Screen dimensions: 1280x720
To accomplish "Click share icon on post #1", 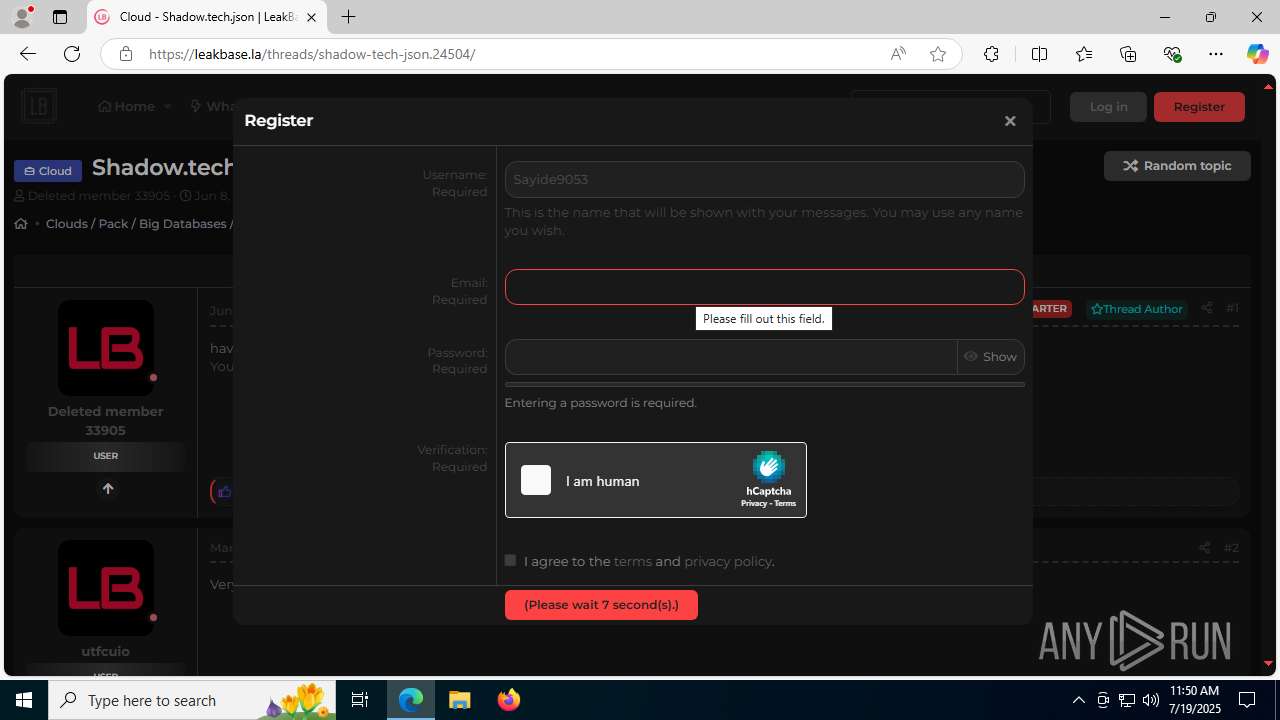I will [1206, 308].
